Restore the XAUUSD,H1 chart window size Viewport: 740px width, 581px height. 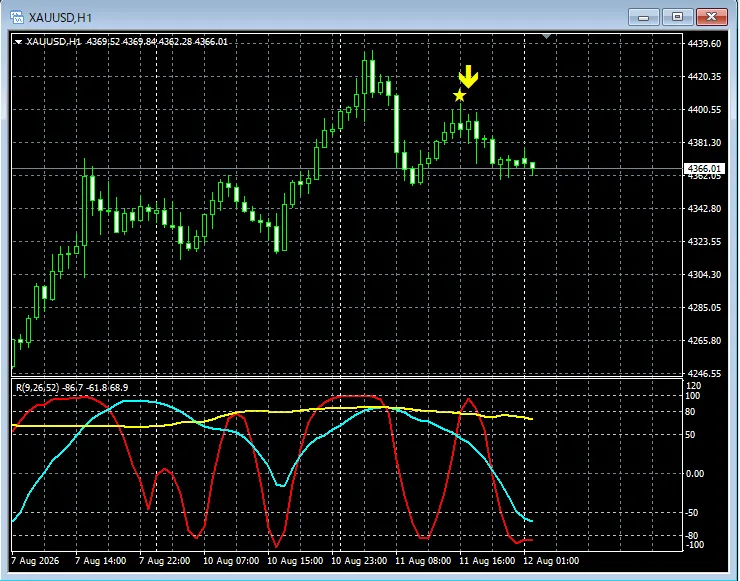(677, 17)
